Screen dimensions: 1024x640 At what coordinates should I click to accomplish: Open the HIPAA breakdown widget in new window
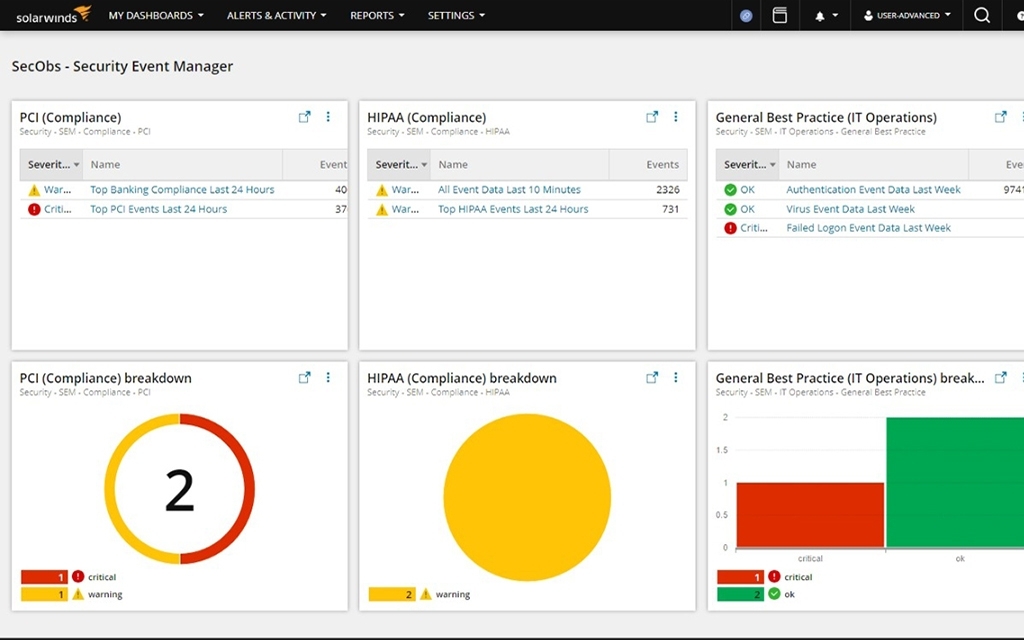pos(652,377)
